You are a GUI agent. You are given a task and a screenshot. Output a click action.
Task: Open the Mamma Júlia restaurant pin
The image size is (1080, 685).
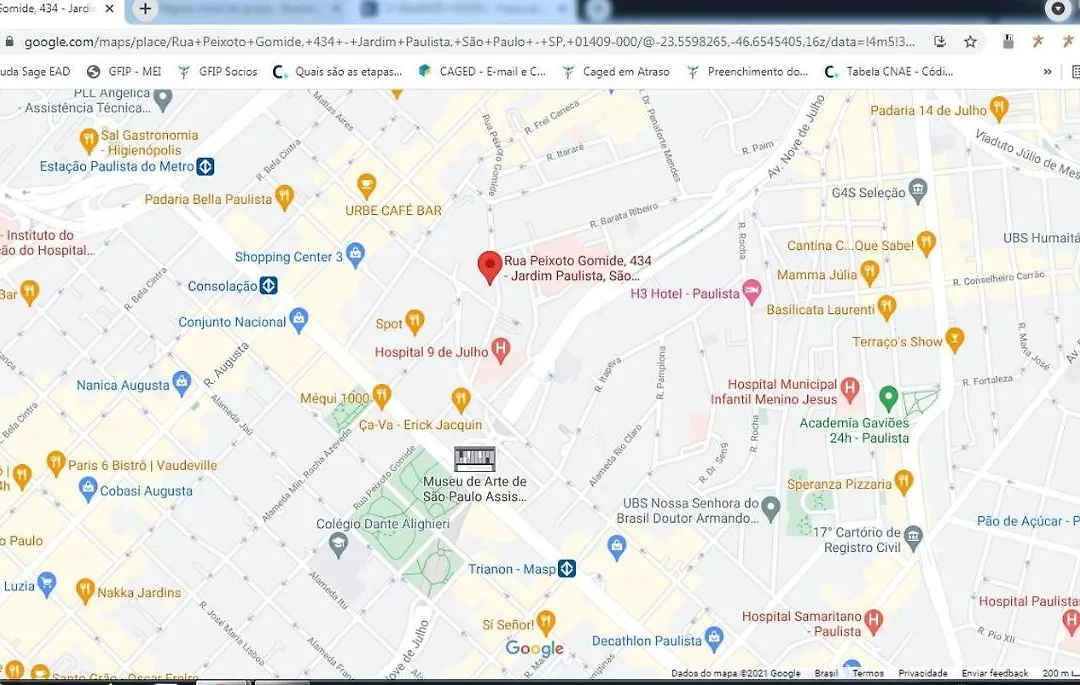870,273
